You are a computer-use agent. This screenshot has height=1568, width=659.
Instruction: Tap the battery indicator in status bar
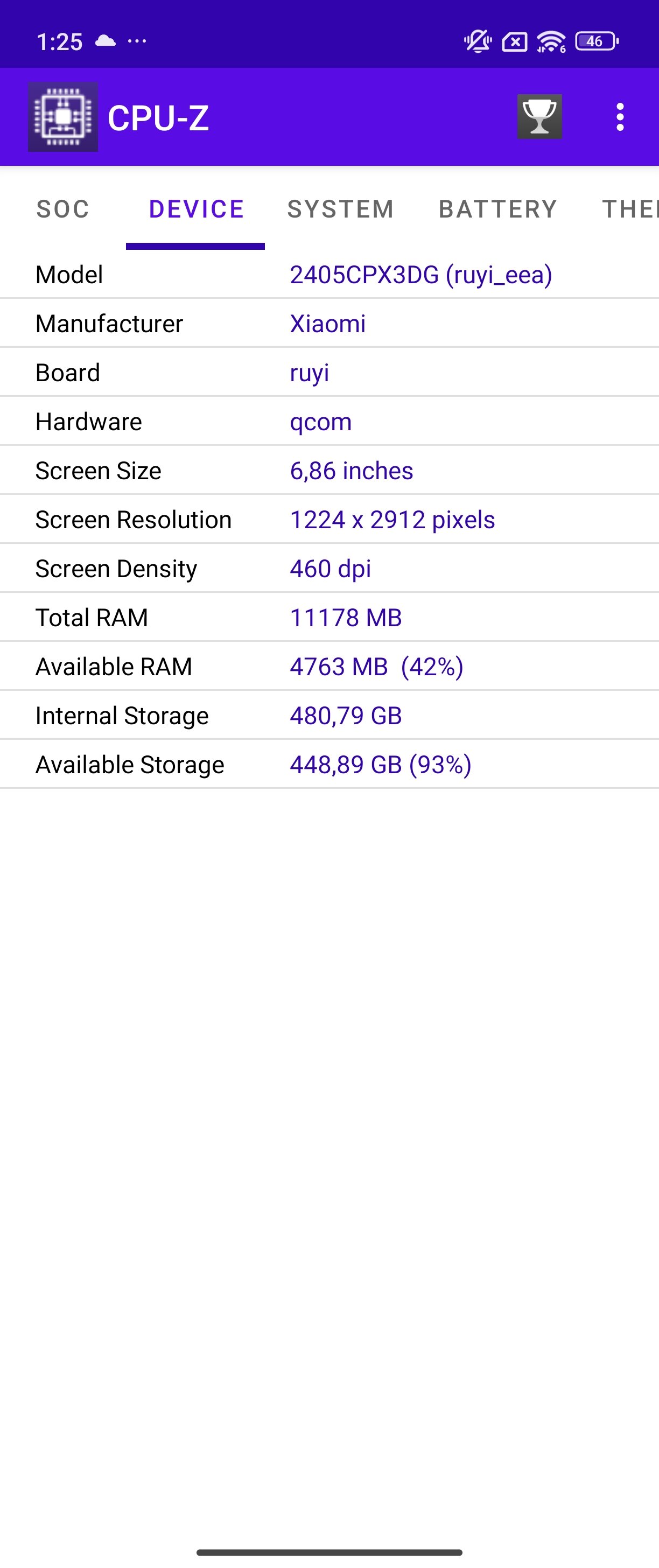[x=597, y=41]
